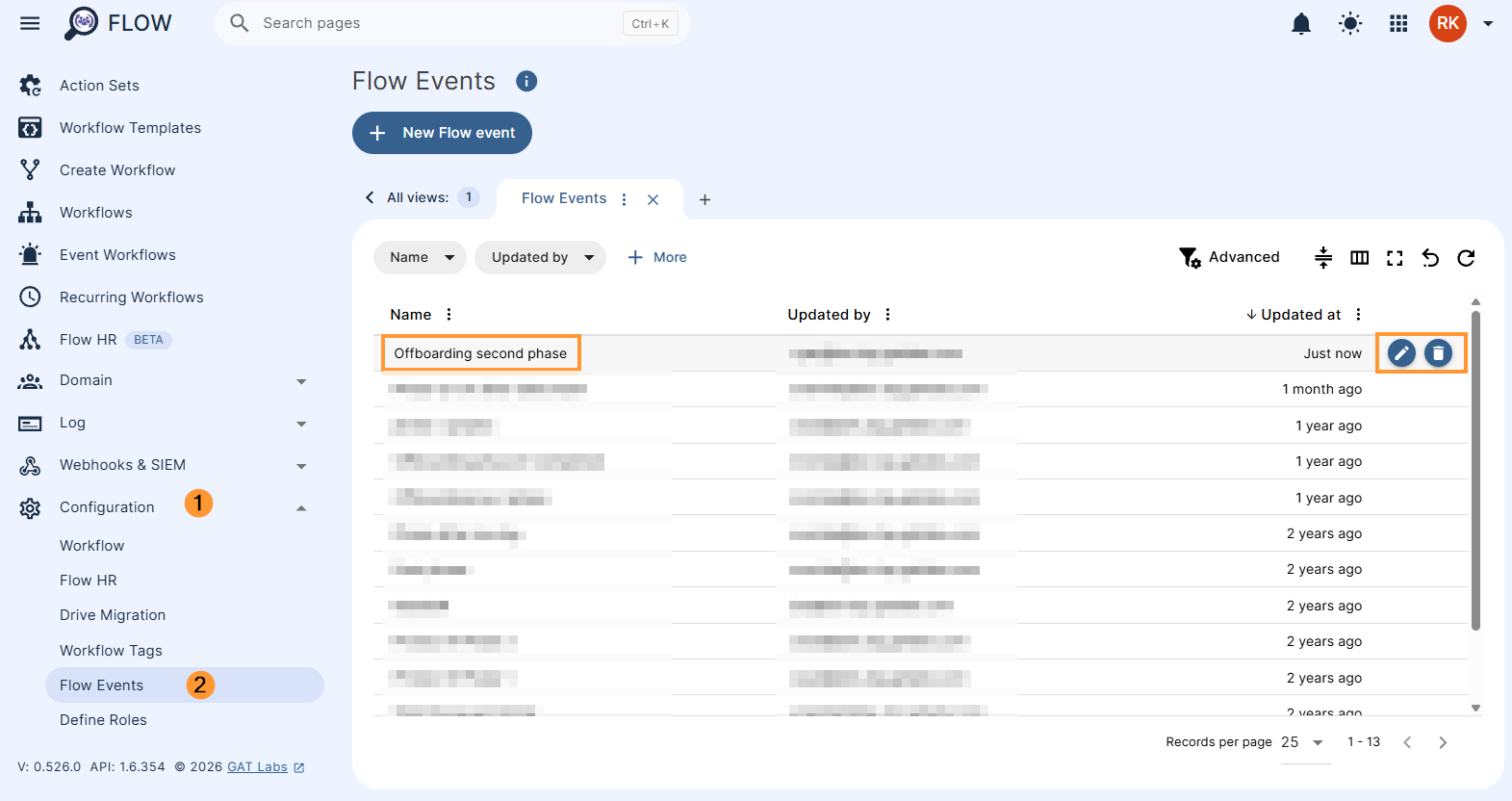Open the apps grid launcher
1512x801 pixels.
(x=1398, y=23)
